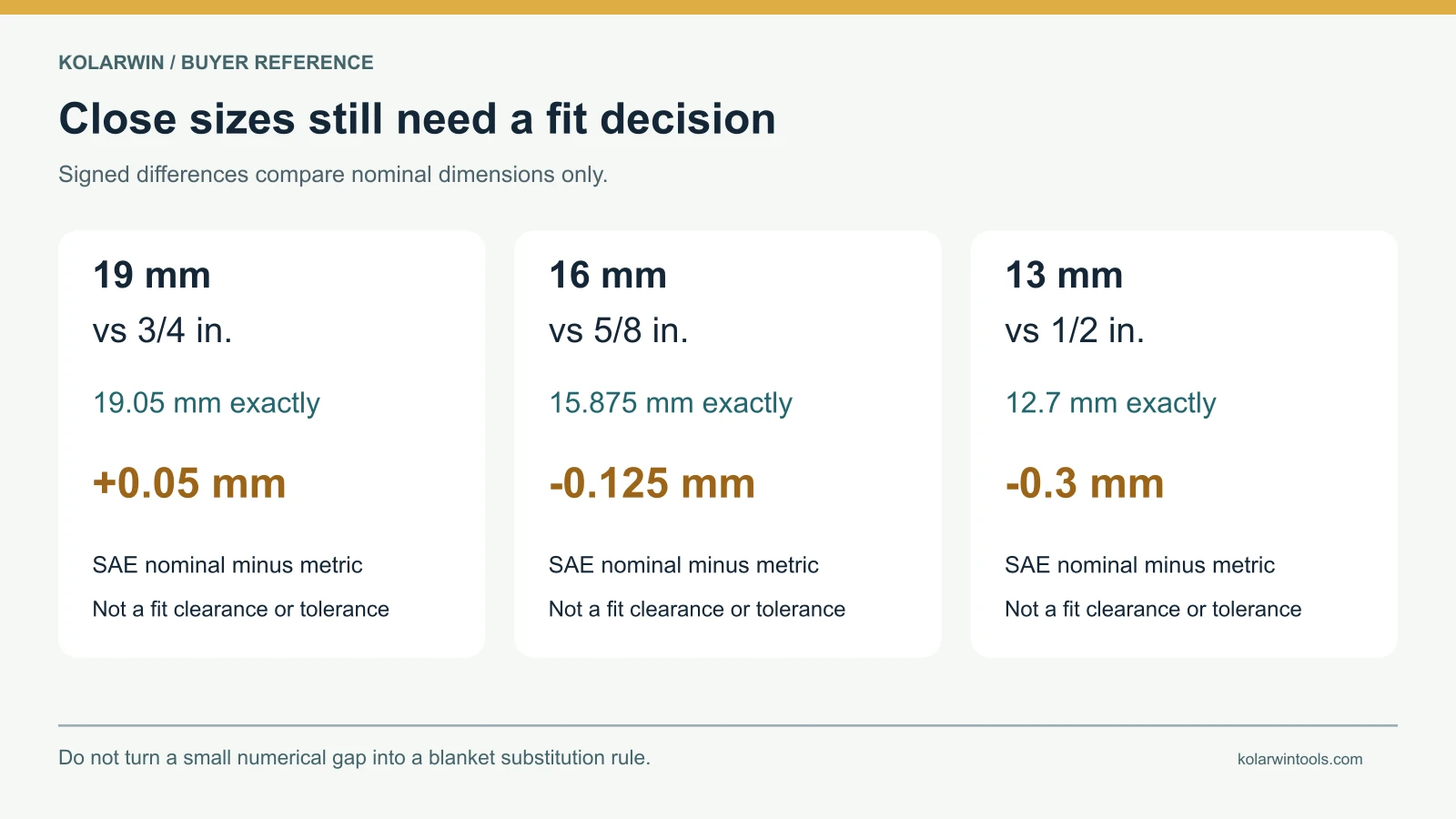
Task: Click the 'vs 5/8 in.' text
Action: click(619, 330)
